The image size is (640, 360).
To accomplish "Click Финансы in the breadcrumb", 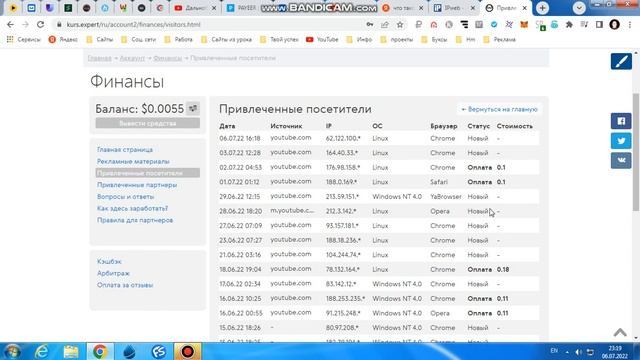I will pyautogui.click(x=167, y=58).
